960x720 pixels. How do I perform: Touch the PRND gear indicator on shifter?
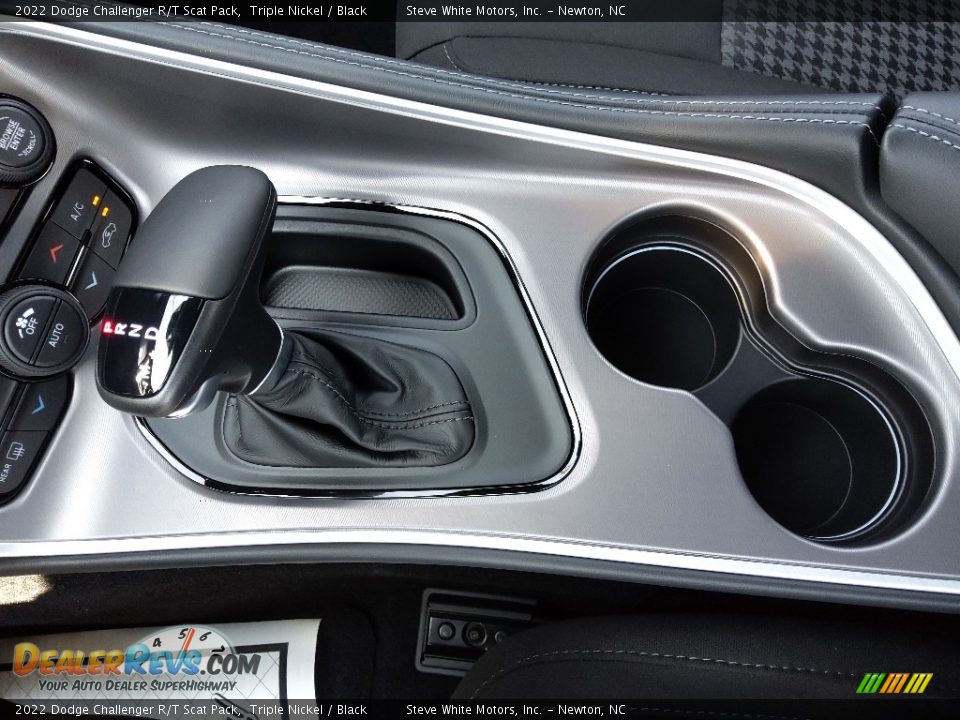pyautogui.click(x=130, y=331)
